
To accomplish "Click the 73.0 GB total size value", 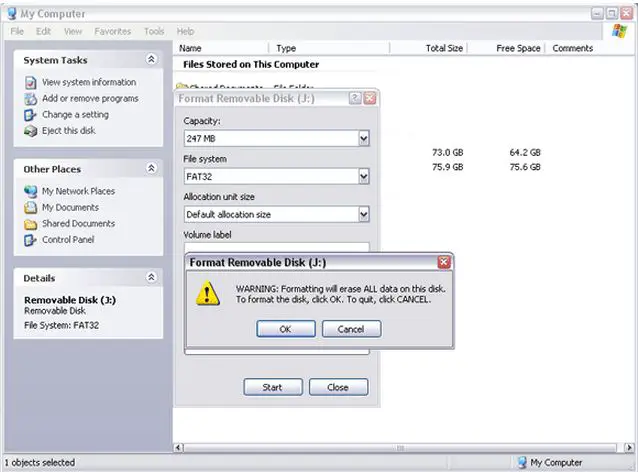I will click(448, 153).
